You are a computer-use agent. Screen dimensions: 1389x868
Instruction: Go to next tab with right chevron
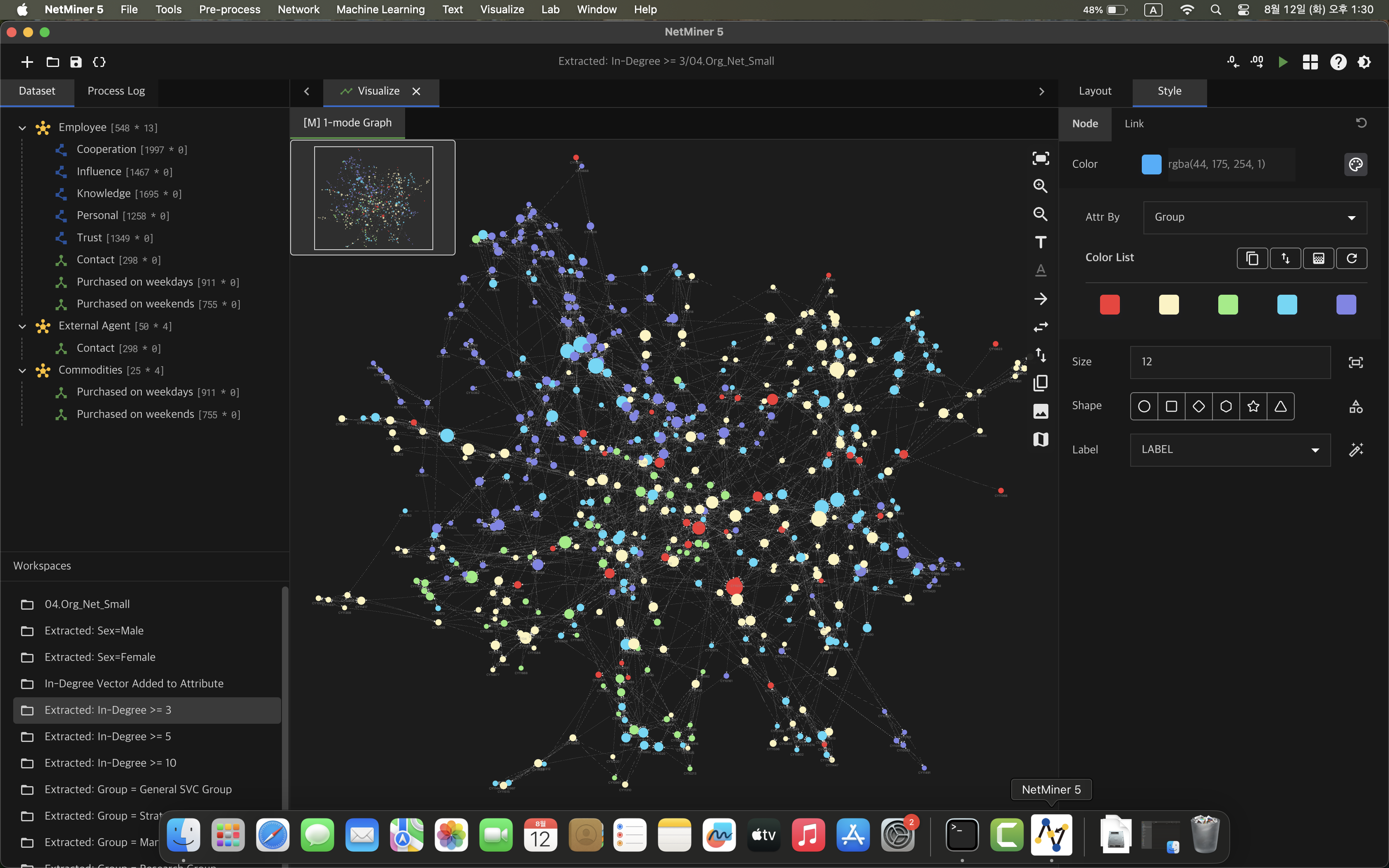click(1042, 91)
